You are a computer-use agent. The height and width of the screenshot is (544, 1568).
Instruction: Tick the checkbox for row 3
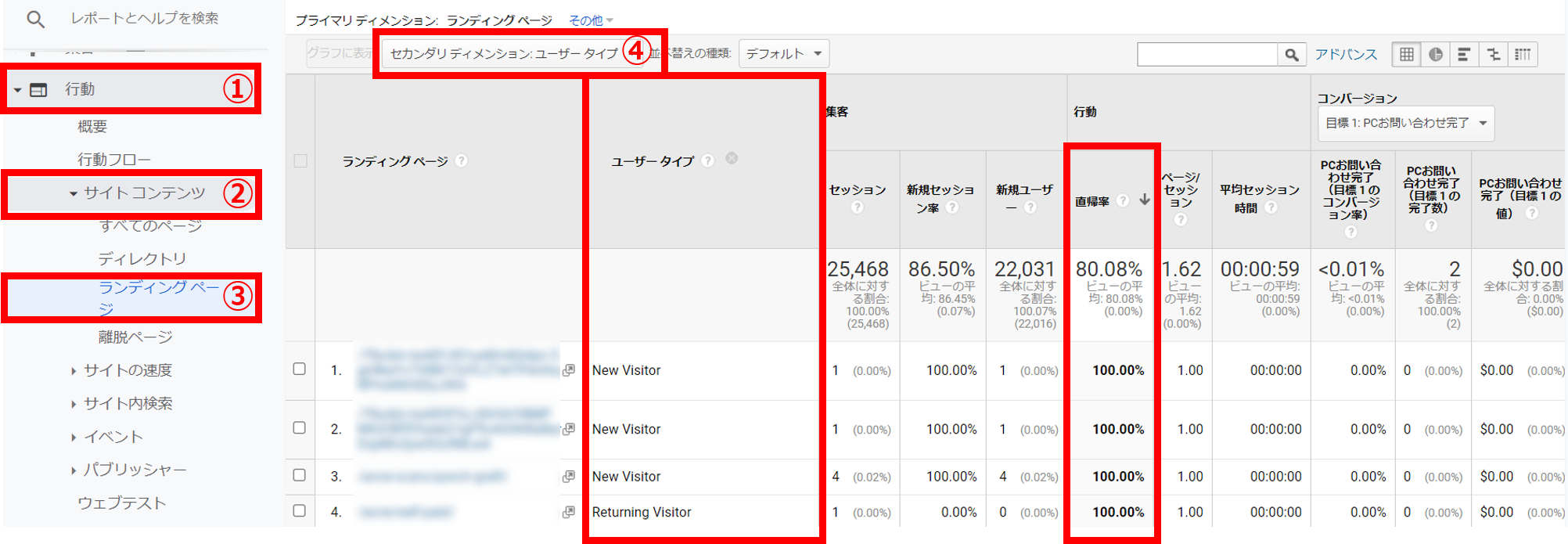click(x=299, y=474)
